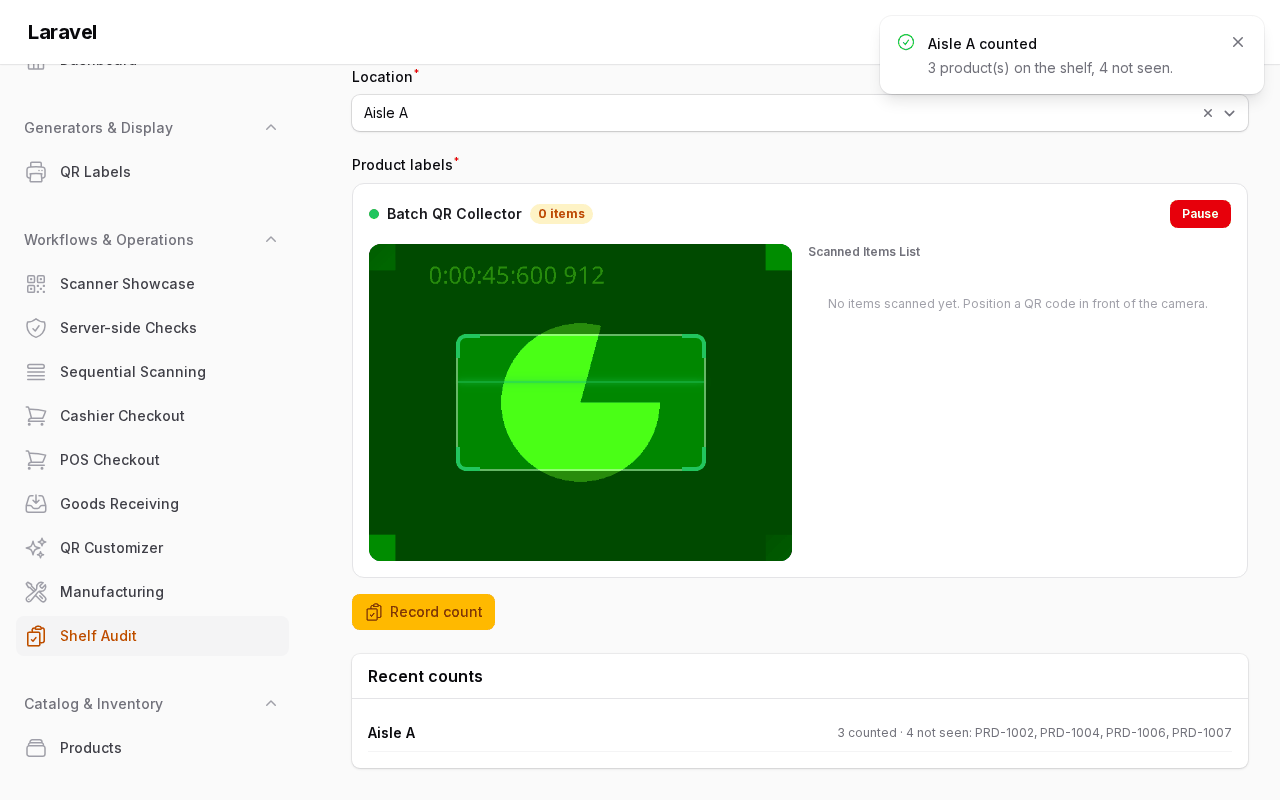Click the Recent counts heading
1280x800 pixels.
point(425,676)
